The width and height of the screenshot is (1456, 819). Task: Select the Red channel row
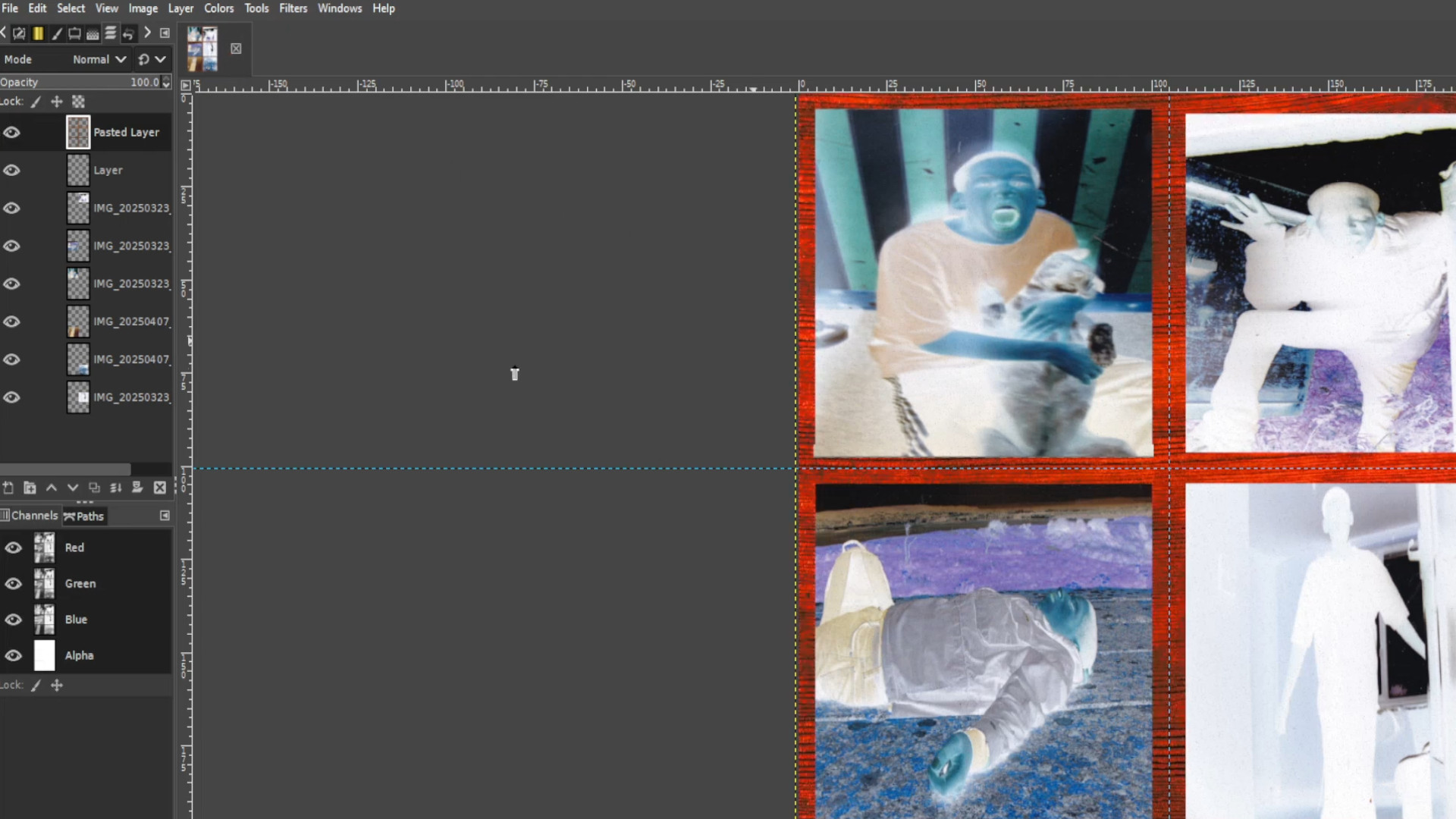86,548
